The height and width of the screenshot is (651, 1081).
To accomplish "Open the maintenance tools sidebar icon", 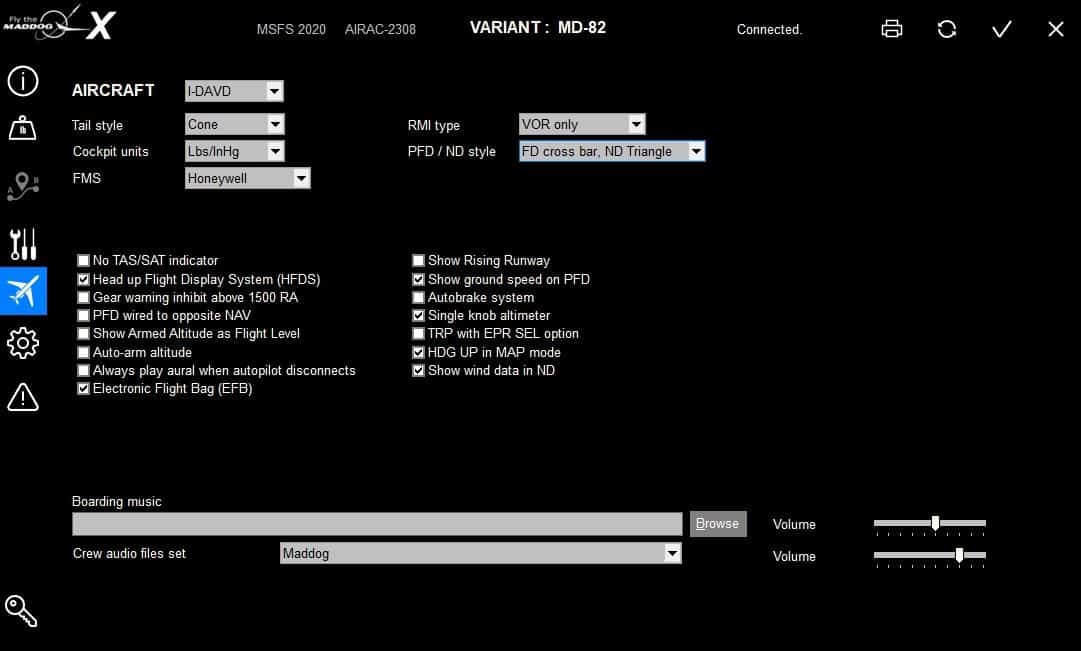I will tap(22, 242).
